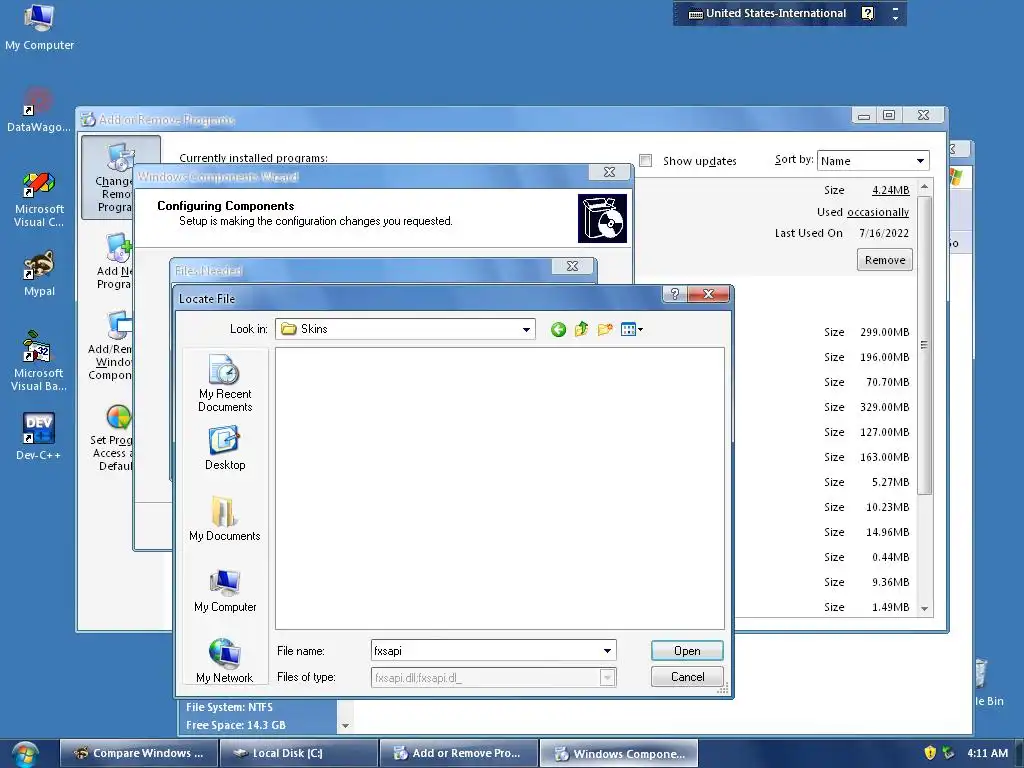Click the Used occasionally link
Image resolution: width=1024 pixels, height=768 pixels.
878,212
